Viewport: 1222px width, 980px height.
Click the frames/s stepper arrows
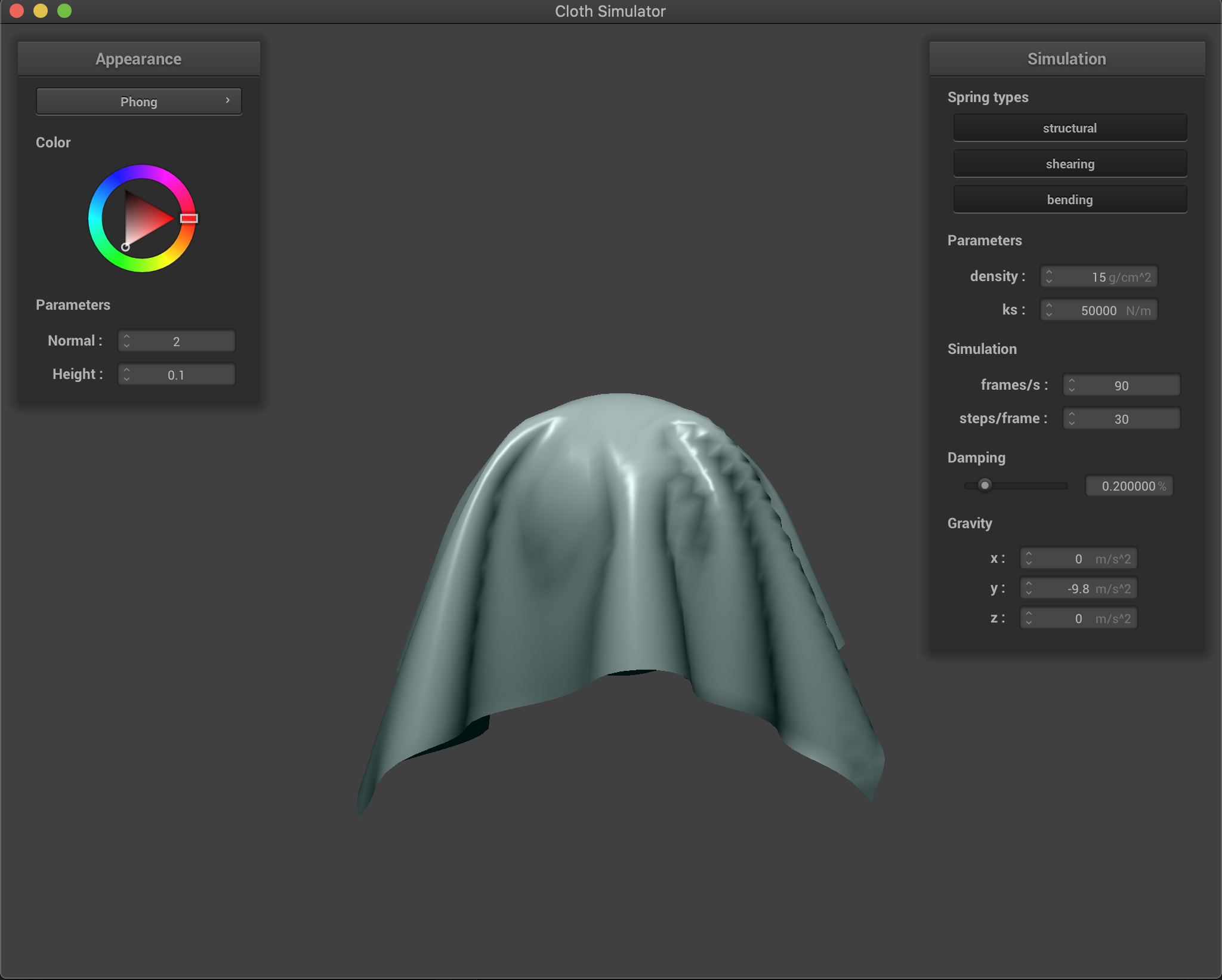pos(1072,386)
